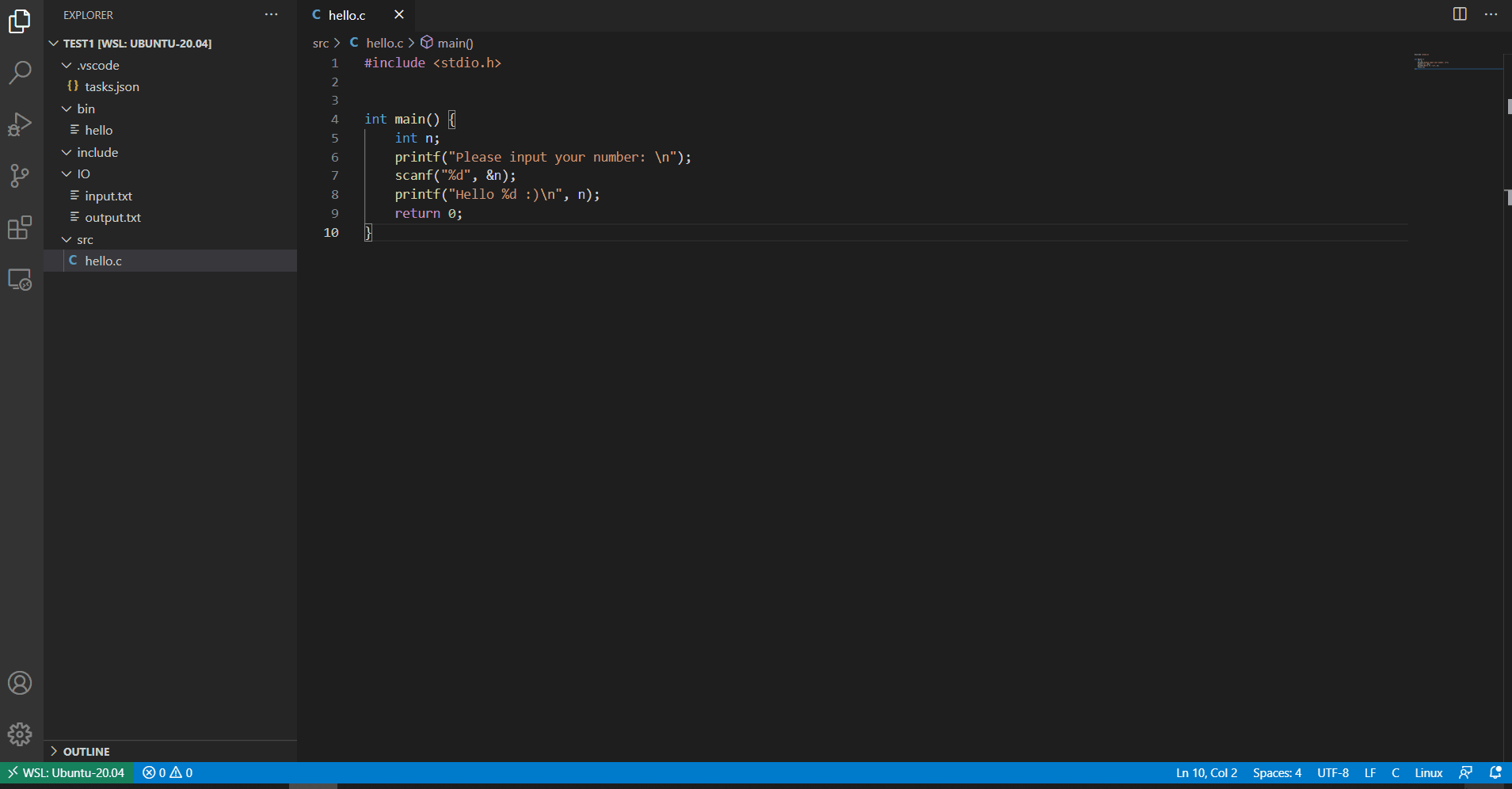Expand the OUTLINE section
The height and width of the screenshot is (789, 1512).
(170, 751)
